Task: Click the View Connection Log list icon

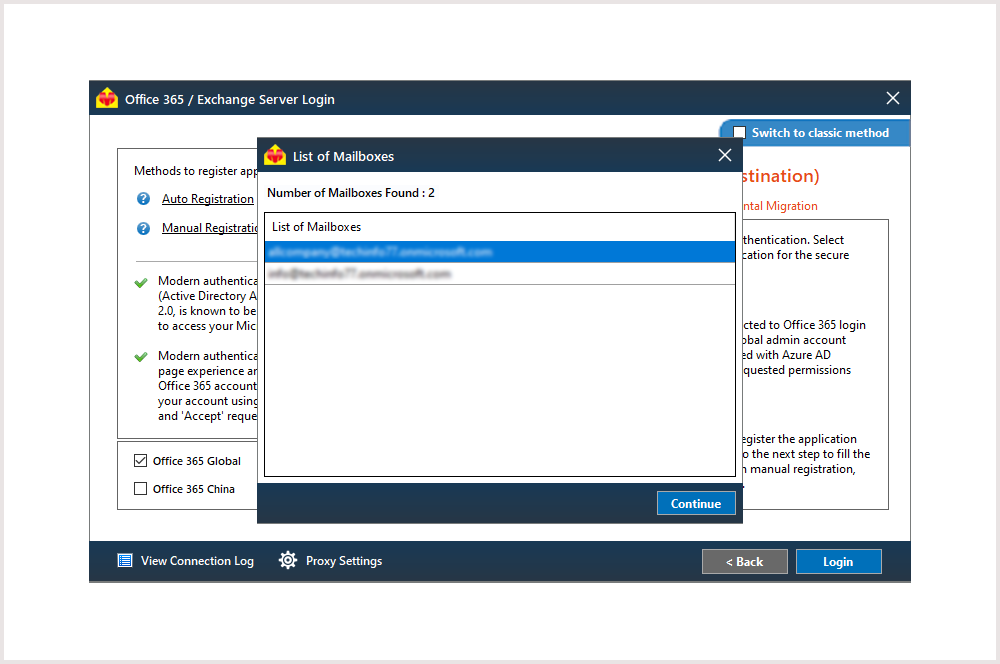Action: 125,561
